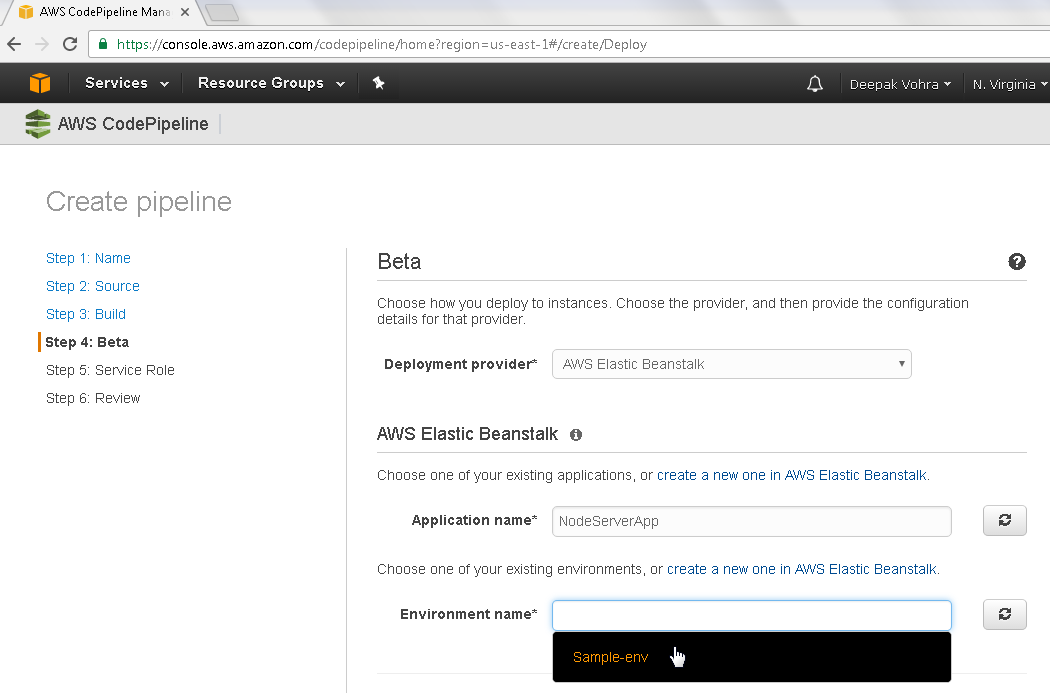Open the N. Virginia region menu
Screen dimensions: 1050x693
tap(1010, 84)
